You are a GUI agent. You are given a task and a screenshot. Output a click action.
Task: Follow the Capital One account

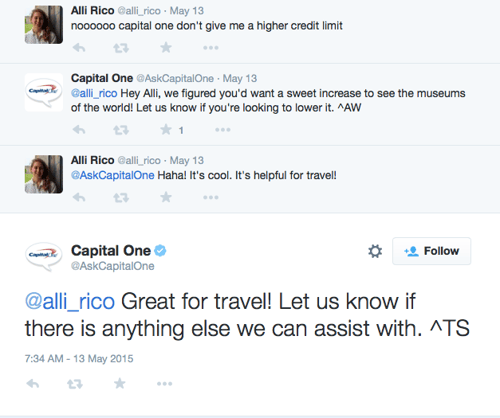[x=432, y=251]
